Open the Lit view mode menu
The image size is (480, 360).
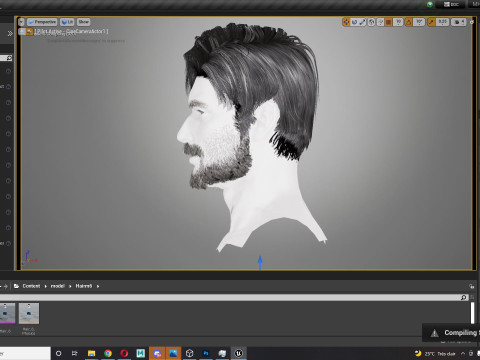pos(67,22)
